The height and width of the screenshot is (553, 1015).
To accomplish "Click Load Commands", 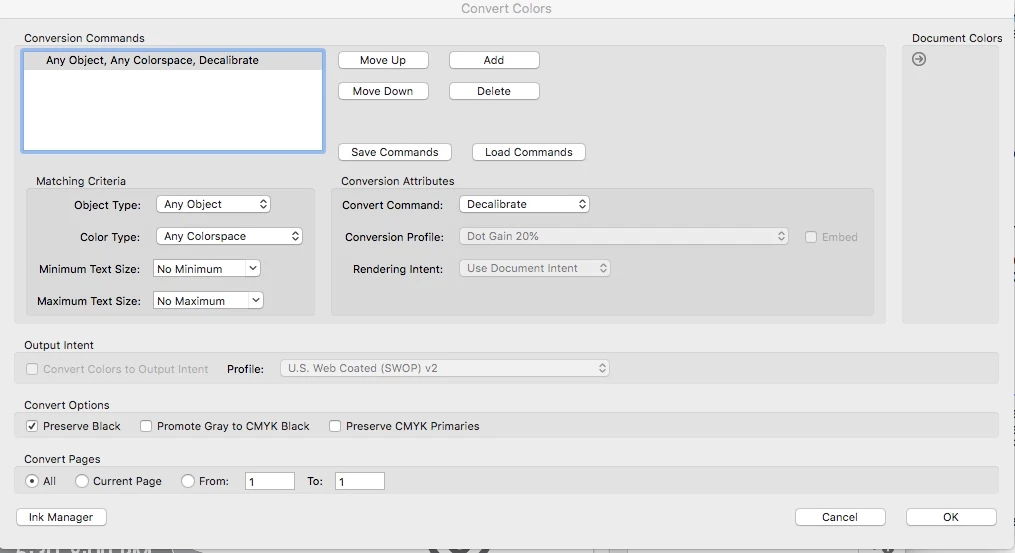I will (x=529, y=152).
